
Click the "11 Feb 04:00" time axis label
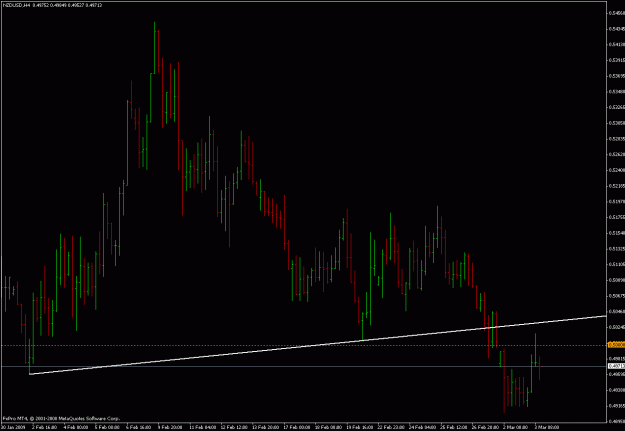[202, 427]
